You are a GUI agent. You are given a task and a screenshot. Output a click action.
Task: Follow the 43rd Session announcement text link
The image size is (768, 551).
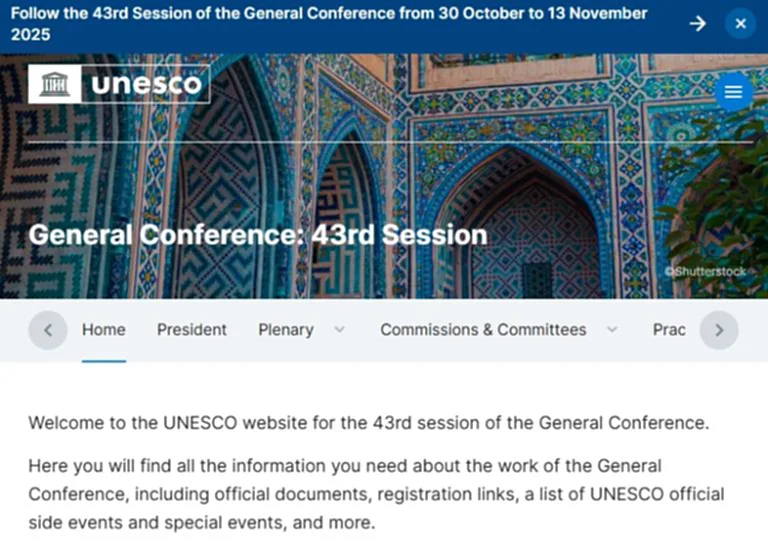[328, 24]
